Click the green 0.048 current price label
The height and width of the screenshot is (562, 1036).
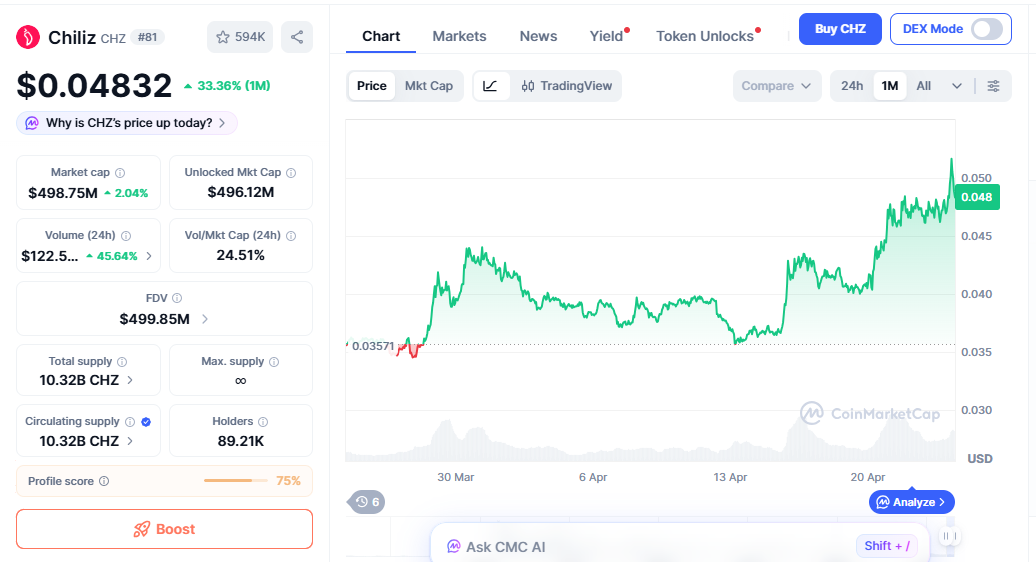(x=977, y=197)
